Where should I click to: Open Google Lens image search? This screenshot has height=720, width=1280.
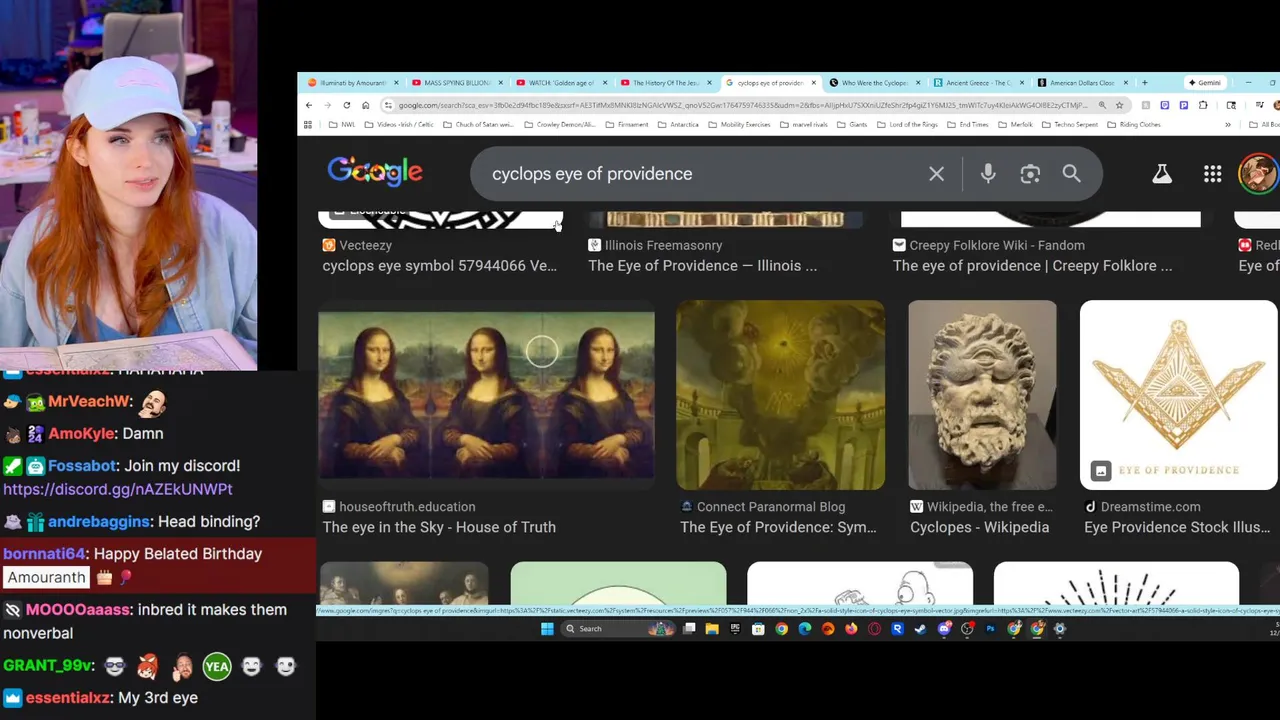(x=1030, y=174)
